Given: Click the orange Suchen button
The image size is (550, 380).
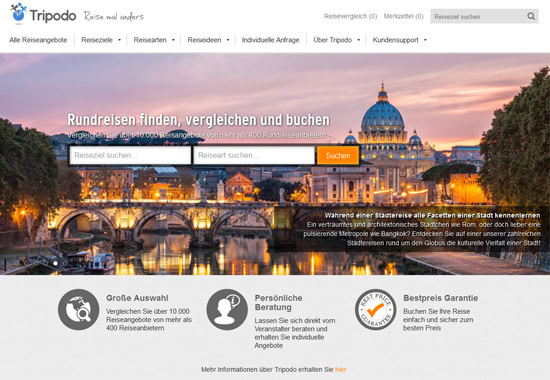Looking at the screenshot, I should click(338, 155).
